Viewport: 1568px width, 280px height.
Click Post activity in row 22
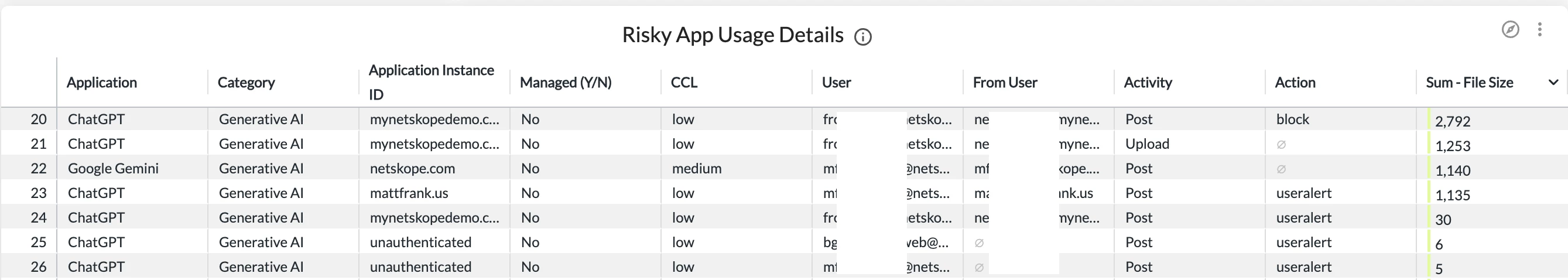point(1138,169)
